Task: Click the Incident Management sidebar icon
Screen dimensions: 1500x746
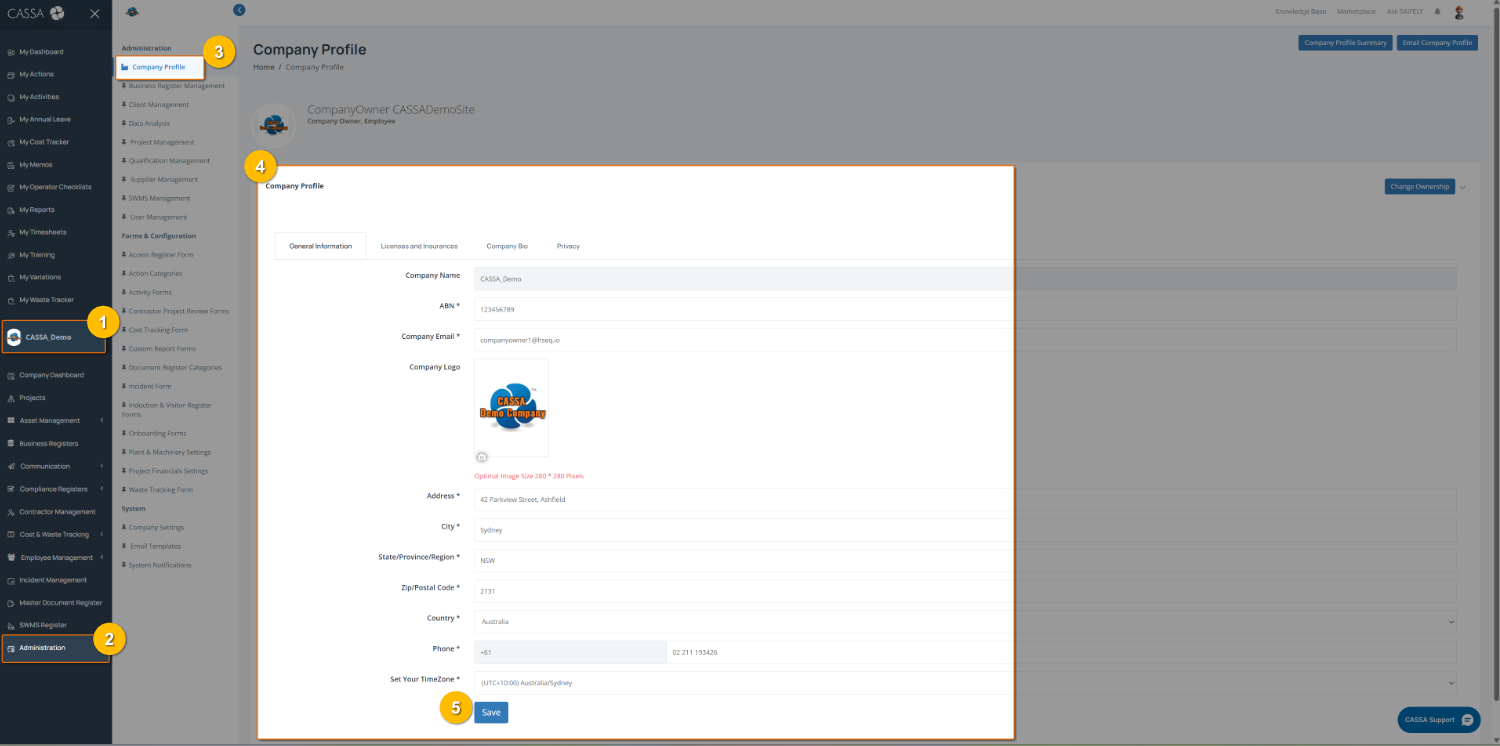Action: coord(11,580)
